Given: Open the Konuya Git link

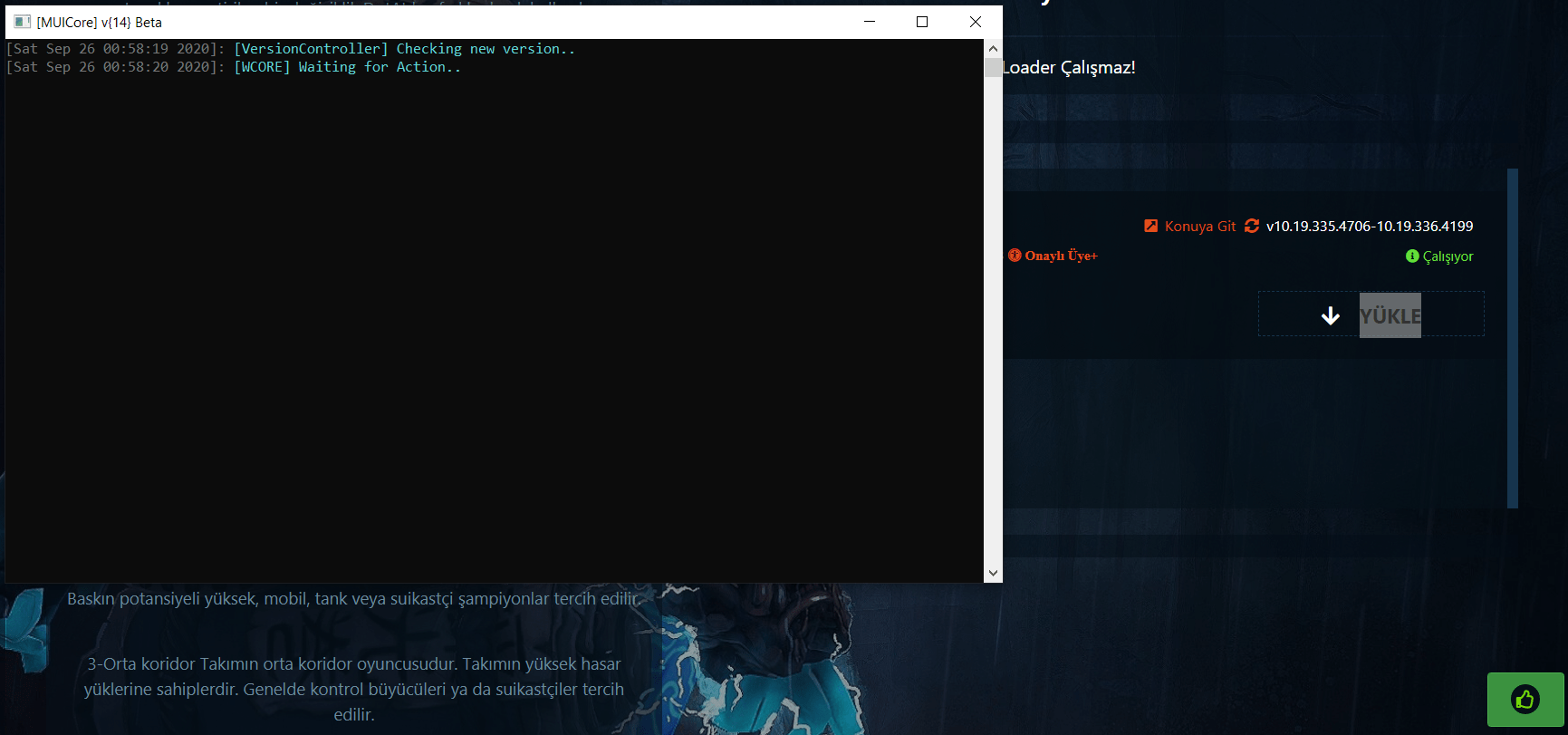Looking at the screenshot, I should point(1200,227).
